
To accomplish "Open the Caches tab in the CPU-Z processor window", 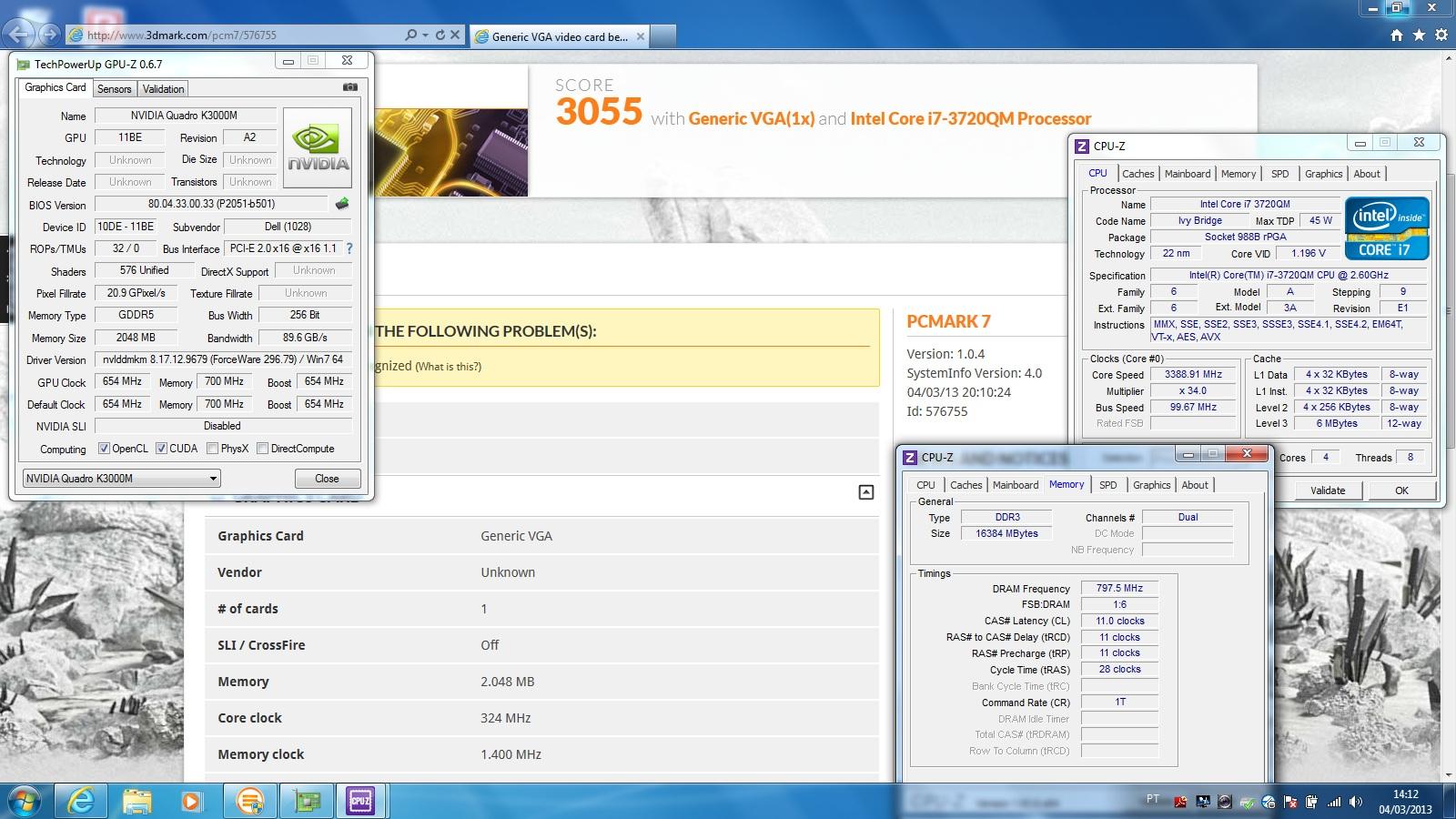I will click(1137, 174).
